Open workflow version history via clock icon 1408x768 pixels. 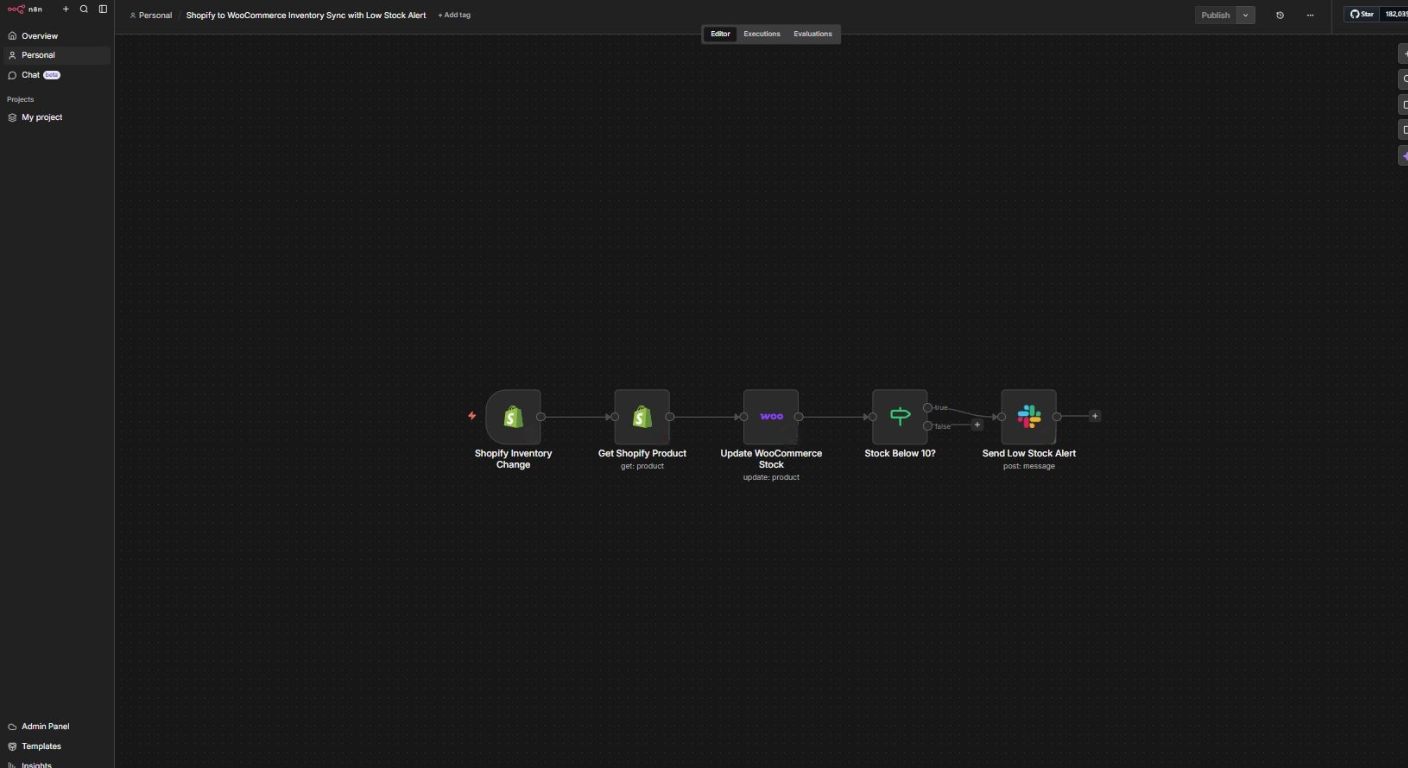(x=1280, y=15)
